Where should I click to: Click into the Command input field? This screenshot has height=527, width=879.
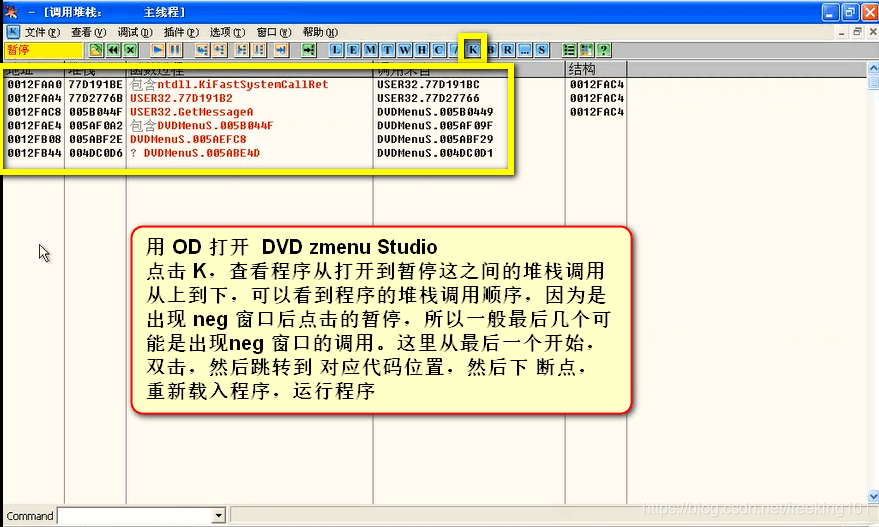pos(135,515)
